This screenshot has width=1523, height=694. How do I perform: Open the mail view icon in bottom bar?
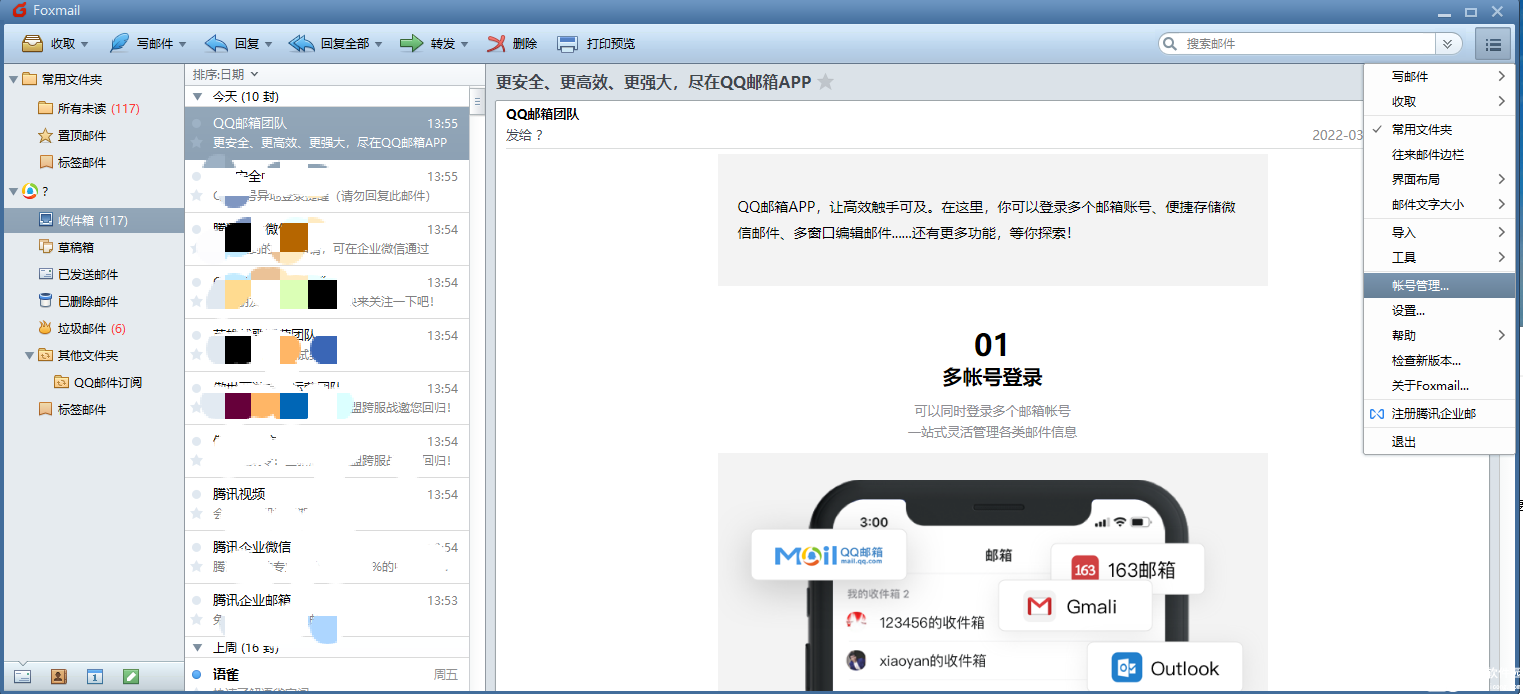(x=22, y=677)
